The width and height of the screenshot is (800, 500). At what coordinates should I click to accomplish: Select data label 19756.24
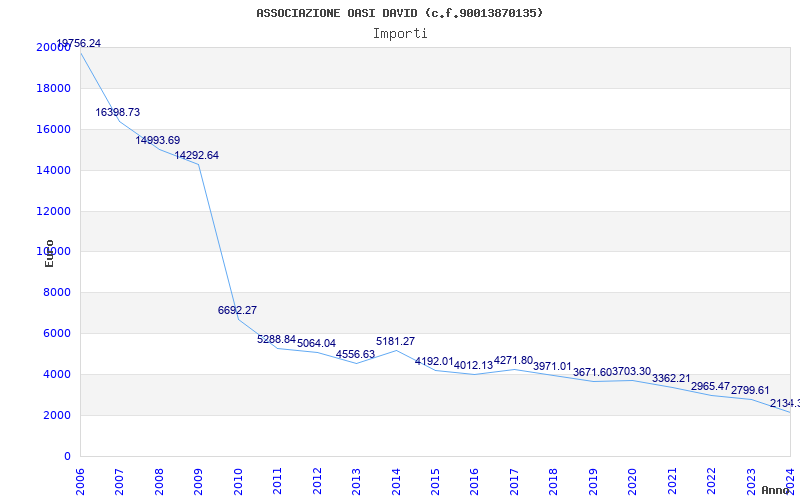[79, 43]
